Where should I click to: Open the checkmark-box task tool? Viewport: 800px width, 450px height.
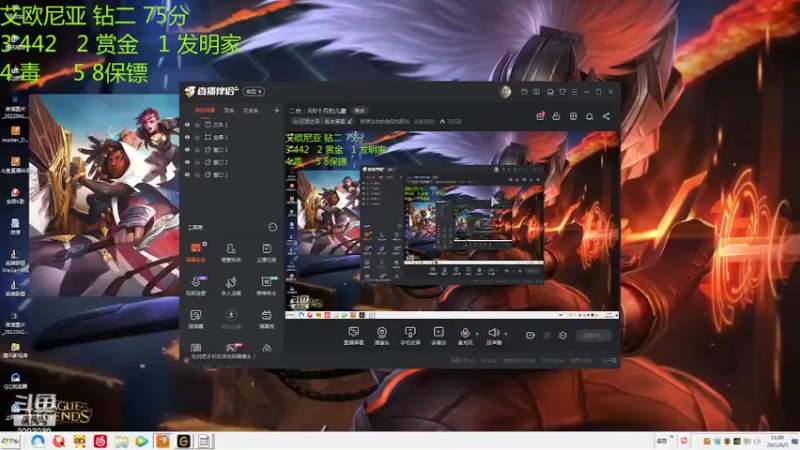[x=266, y=253]
